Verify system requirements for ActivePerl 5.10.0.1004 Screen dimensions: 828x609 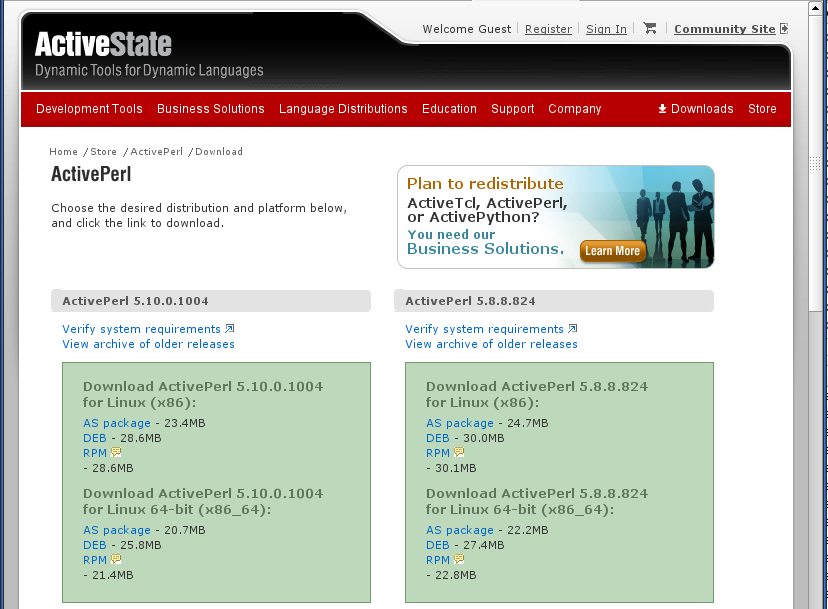(x=142, y=329)
